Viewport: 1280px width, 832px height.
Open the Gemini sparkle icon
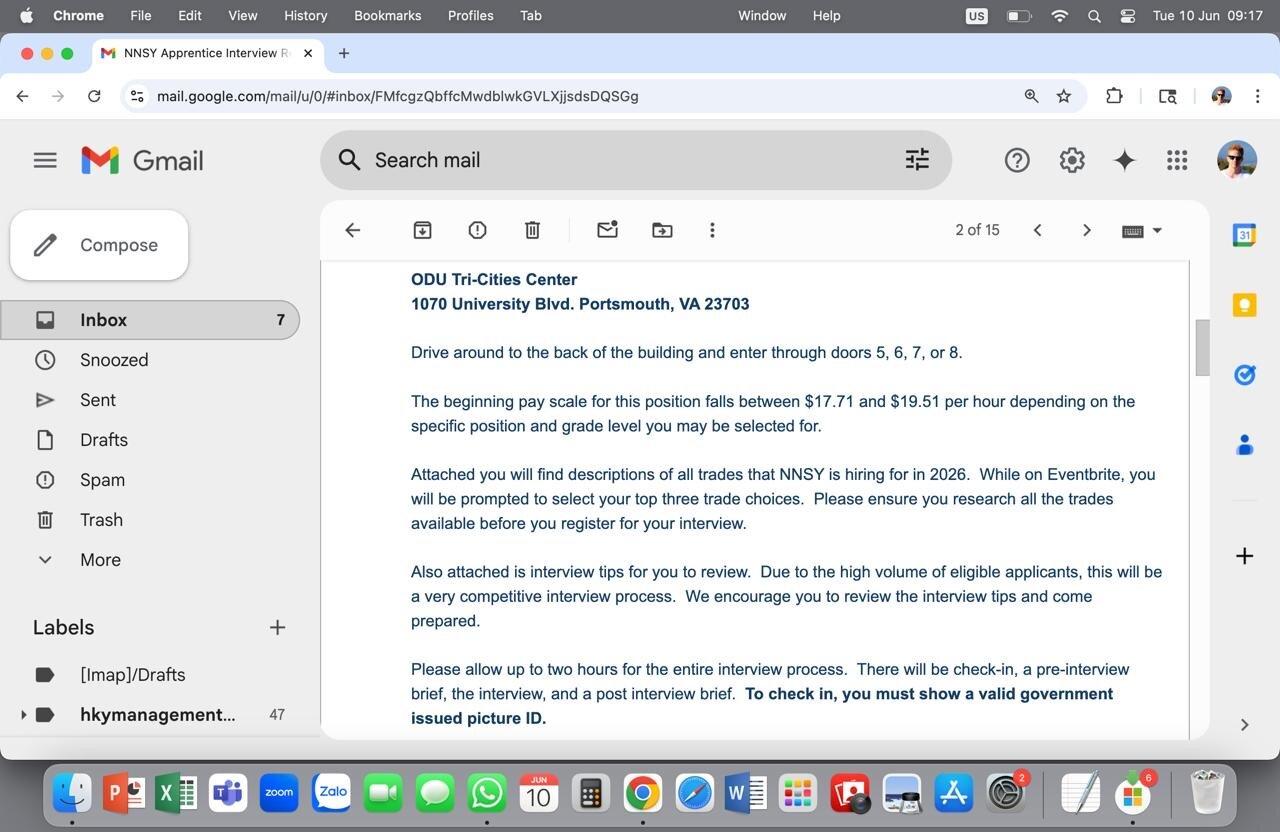click(x=1124, y=160)
